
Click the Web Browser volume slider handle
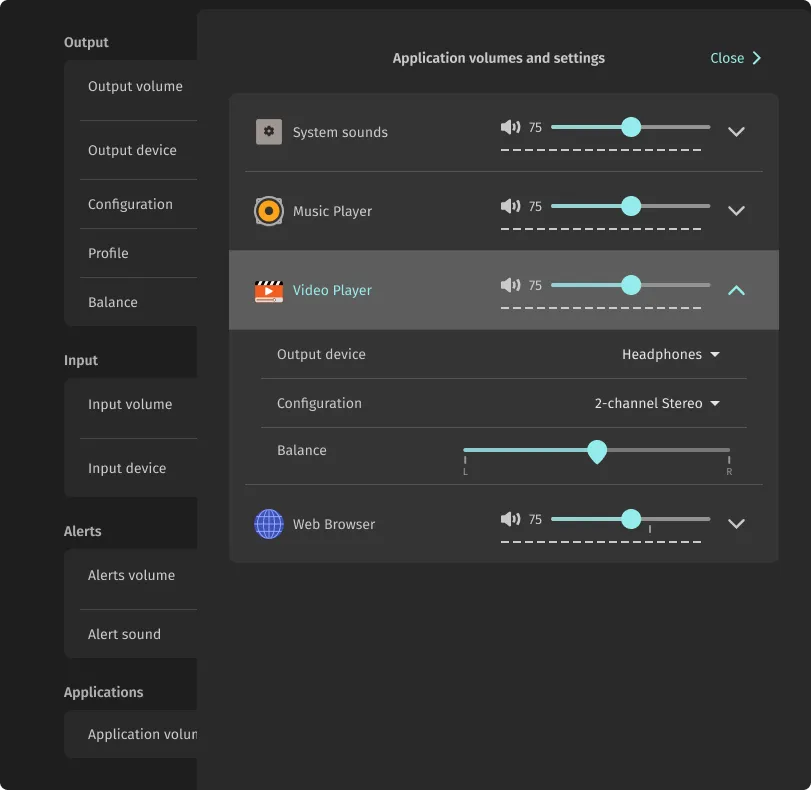click(630, 519)
